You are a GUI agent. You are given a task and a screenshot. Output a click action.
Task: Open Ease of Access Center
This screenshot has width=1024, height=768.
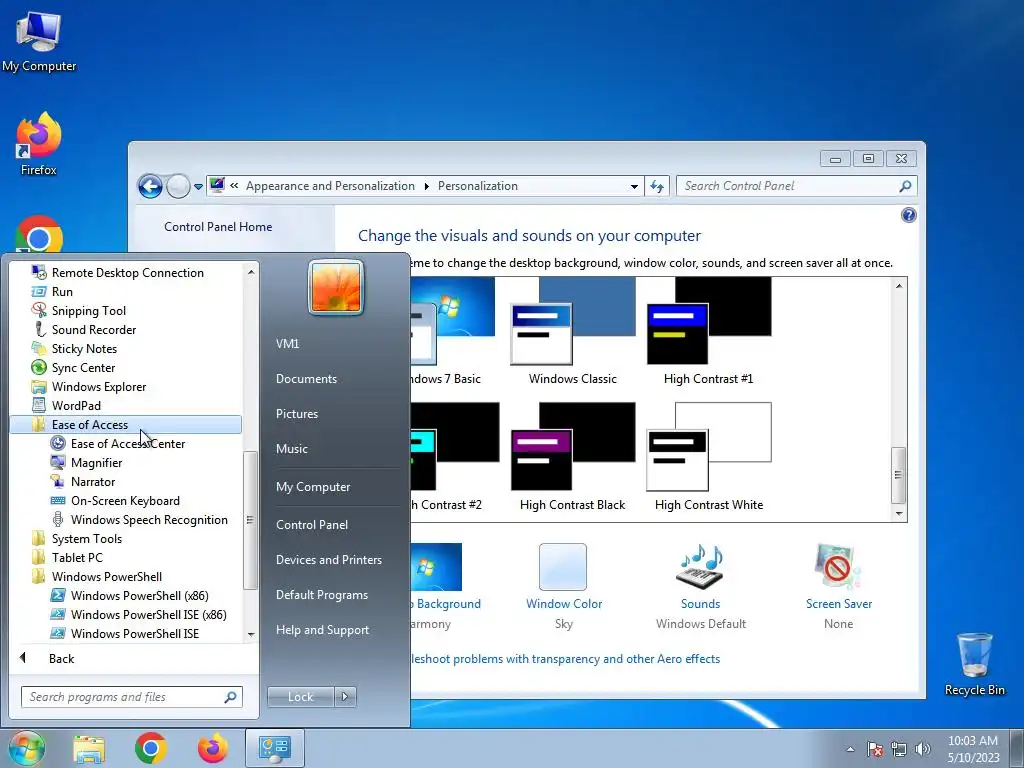click(x=118, y=443)
